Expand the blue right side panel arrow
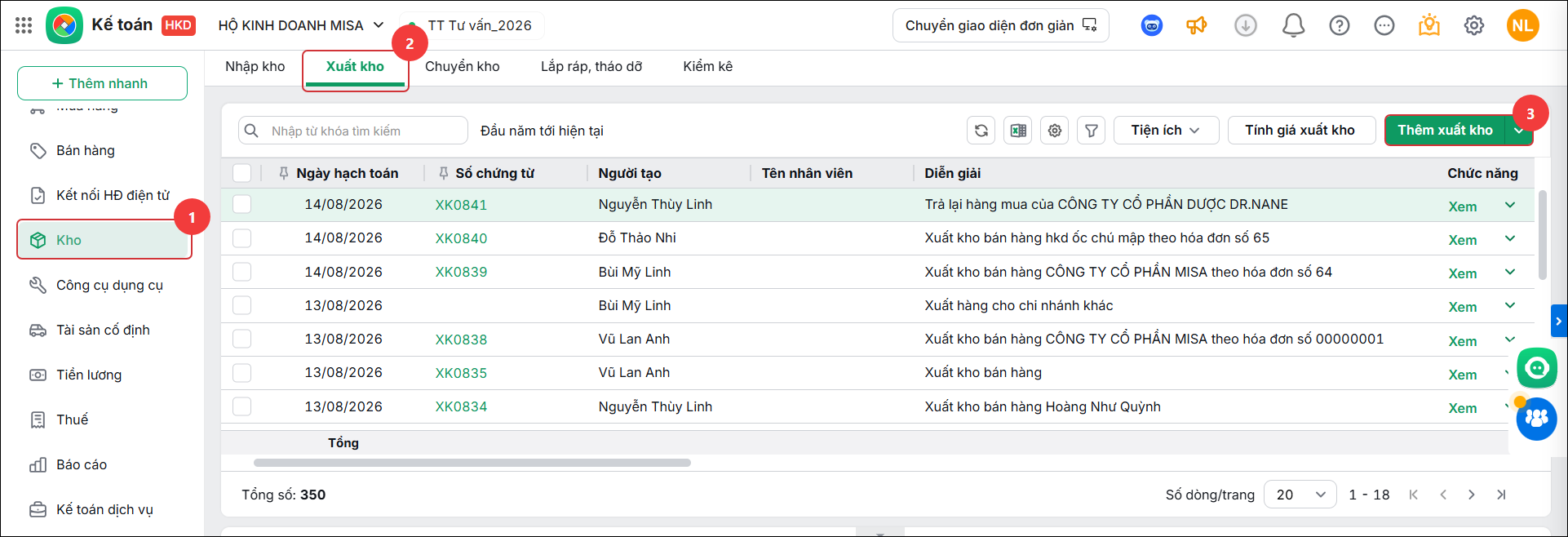 coord(1559,322)
